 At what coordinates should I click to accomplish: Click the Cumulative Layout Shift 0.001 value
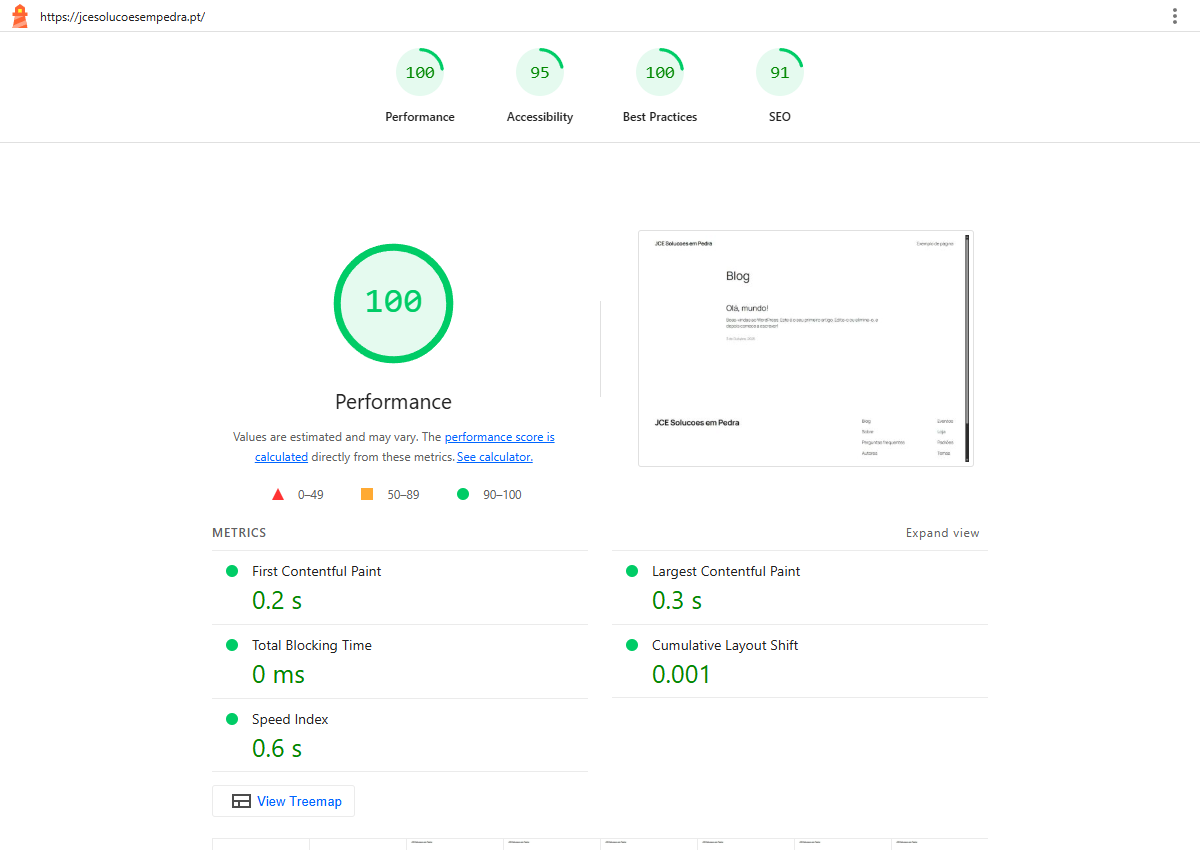click(681, 675)
